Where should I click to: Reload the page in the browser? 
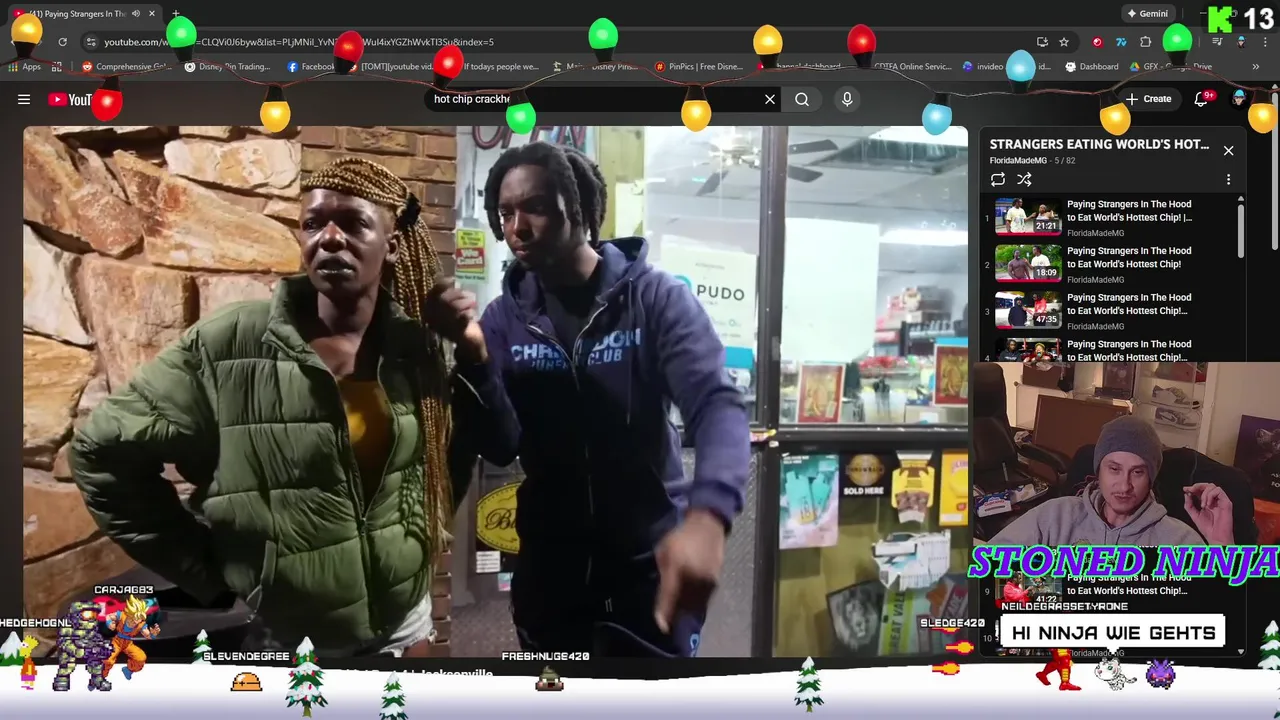[62, 42]
